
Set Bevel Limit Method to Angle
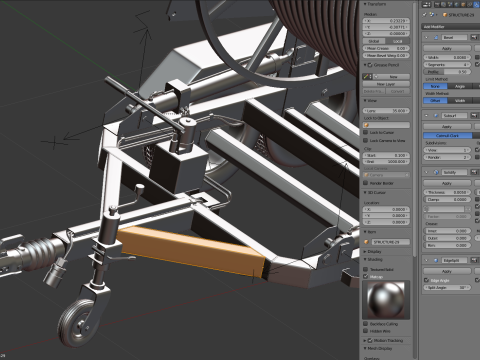tap(460, 86)
